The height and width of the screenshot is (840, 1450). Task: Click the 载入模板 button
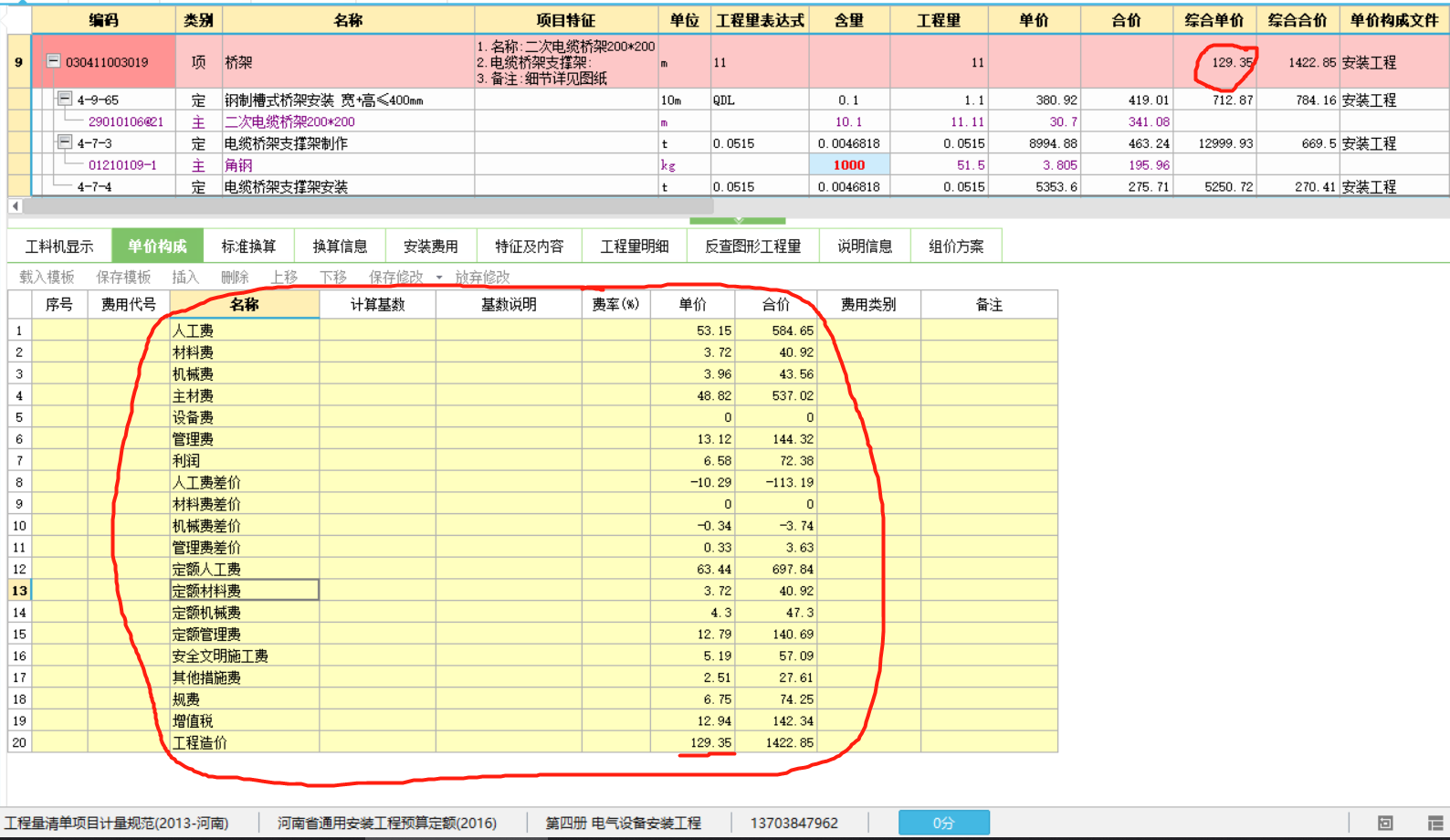click(47, 277)
